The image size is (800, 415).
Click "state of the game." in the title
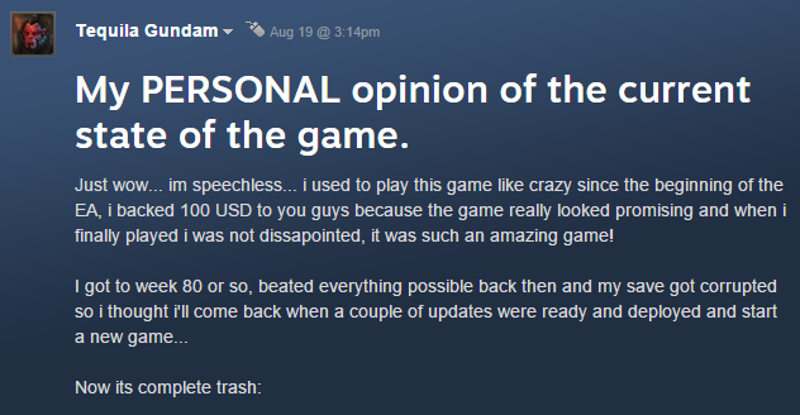coord(242,135)
